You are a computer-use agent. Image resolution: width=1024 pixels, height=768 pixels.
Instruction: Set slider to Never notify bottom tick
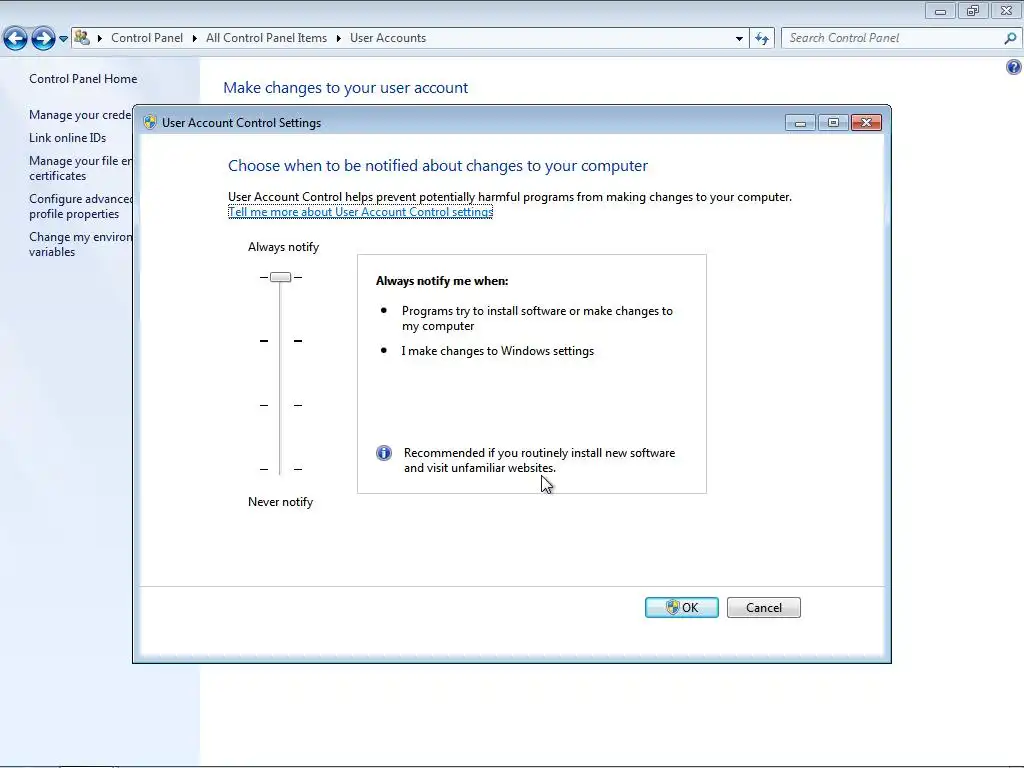[x=280, y=469]
